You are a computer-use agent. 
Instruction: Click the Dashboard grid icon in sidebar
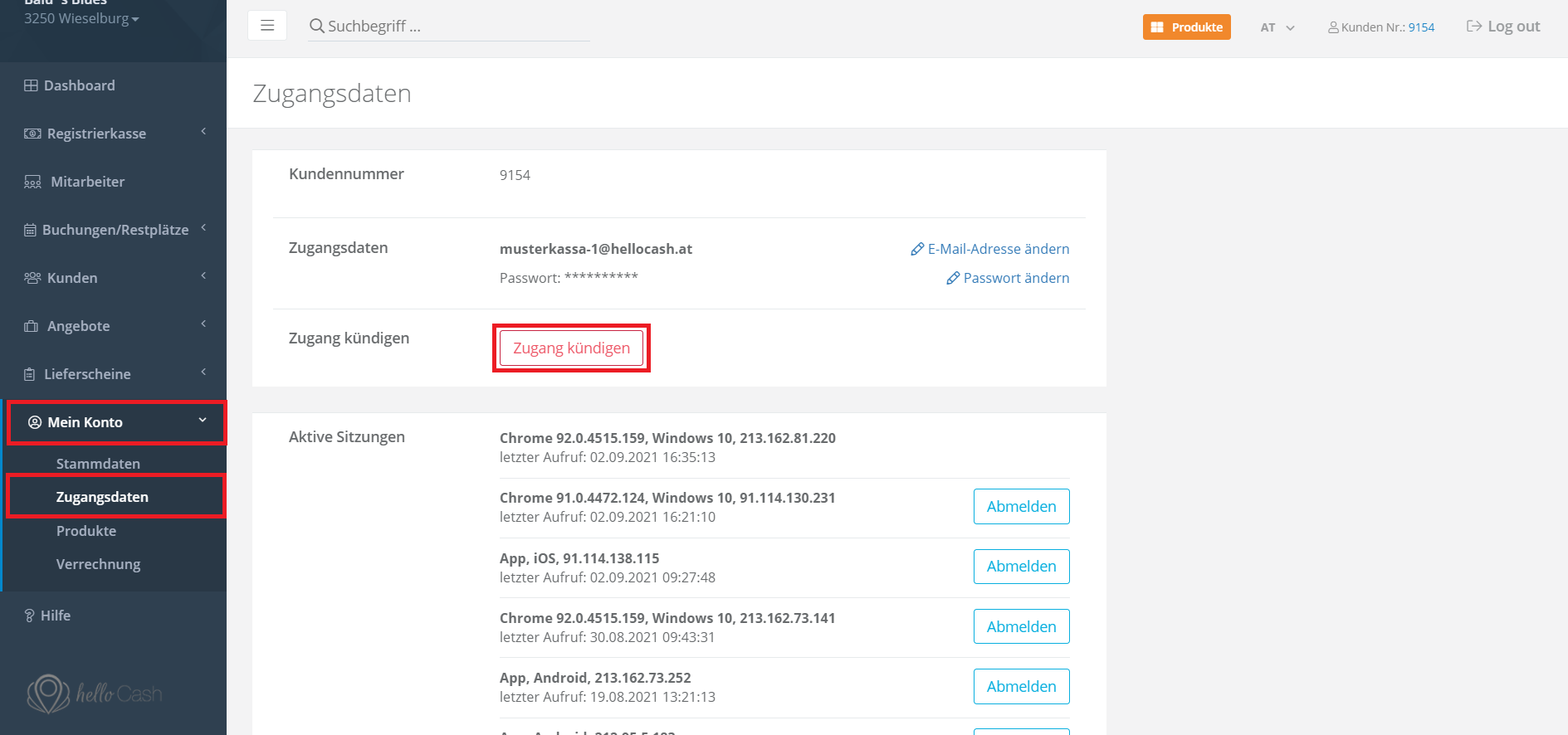tap(31, 85)
